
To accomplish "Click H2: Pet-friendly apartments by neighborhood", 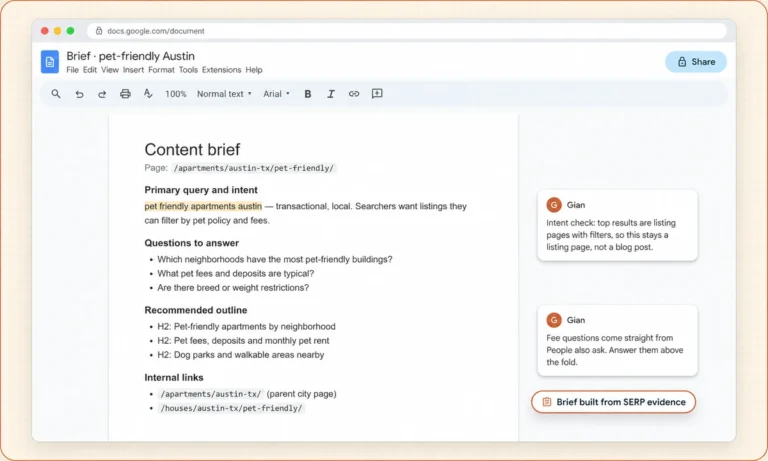I will 246,326.
